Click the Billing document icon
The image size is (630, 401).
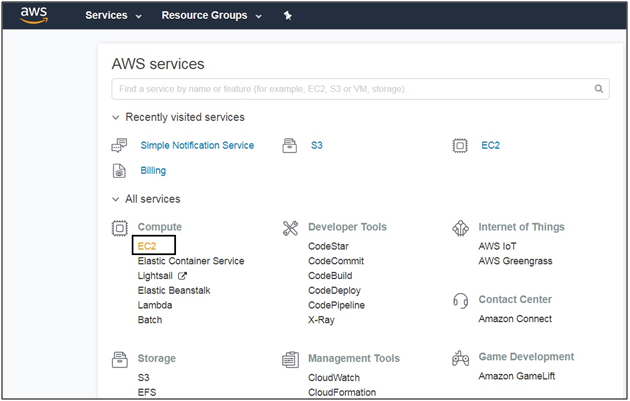[x=120, y=171]
